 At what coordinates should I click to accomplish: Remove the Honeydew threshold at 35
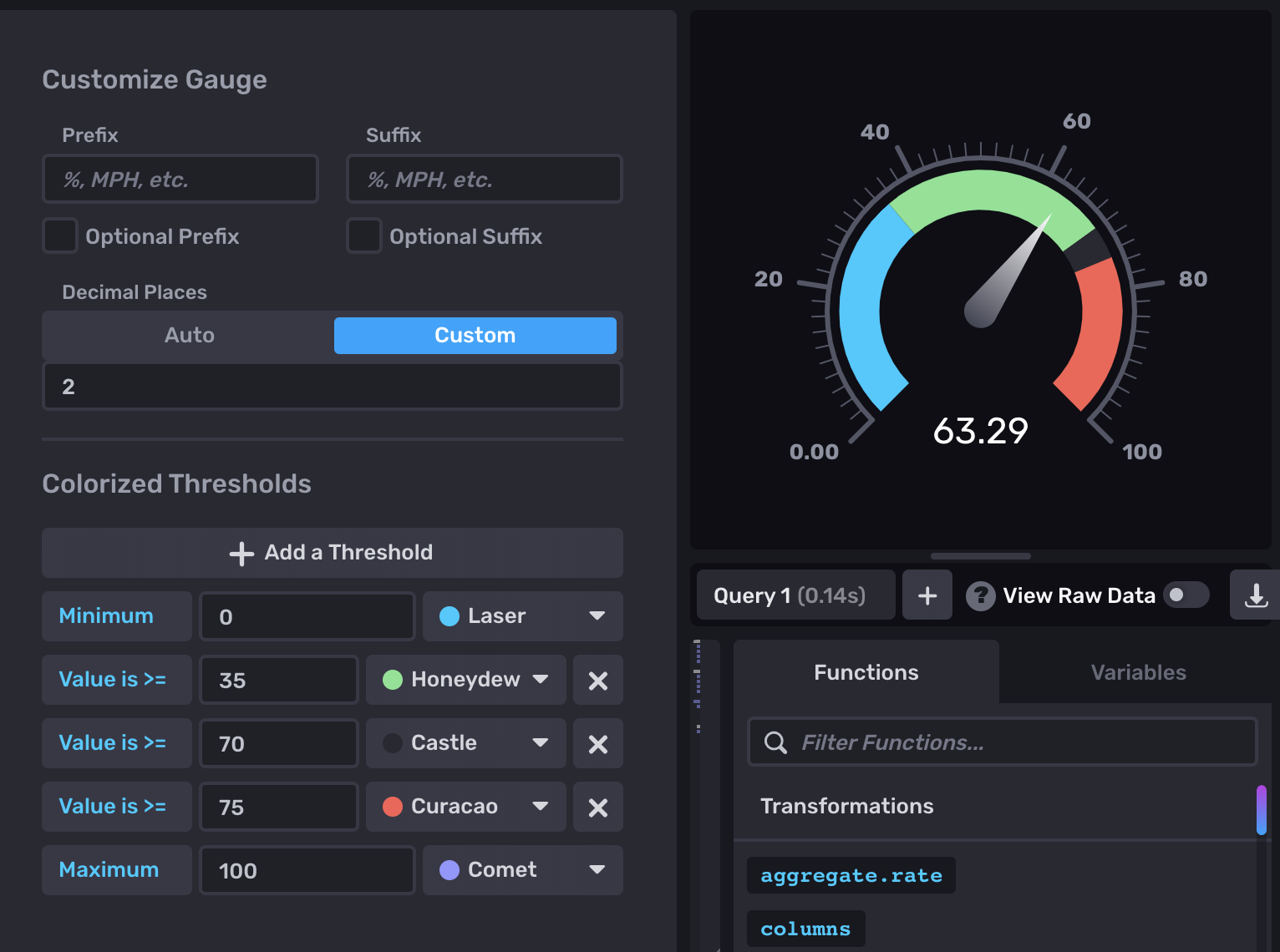point(597,681)
